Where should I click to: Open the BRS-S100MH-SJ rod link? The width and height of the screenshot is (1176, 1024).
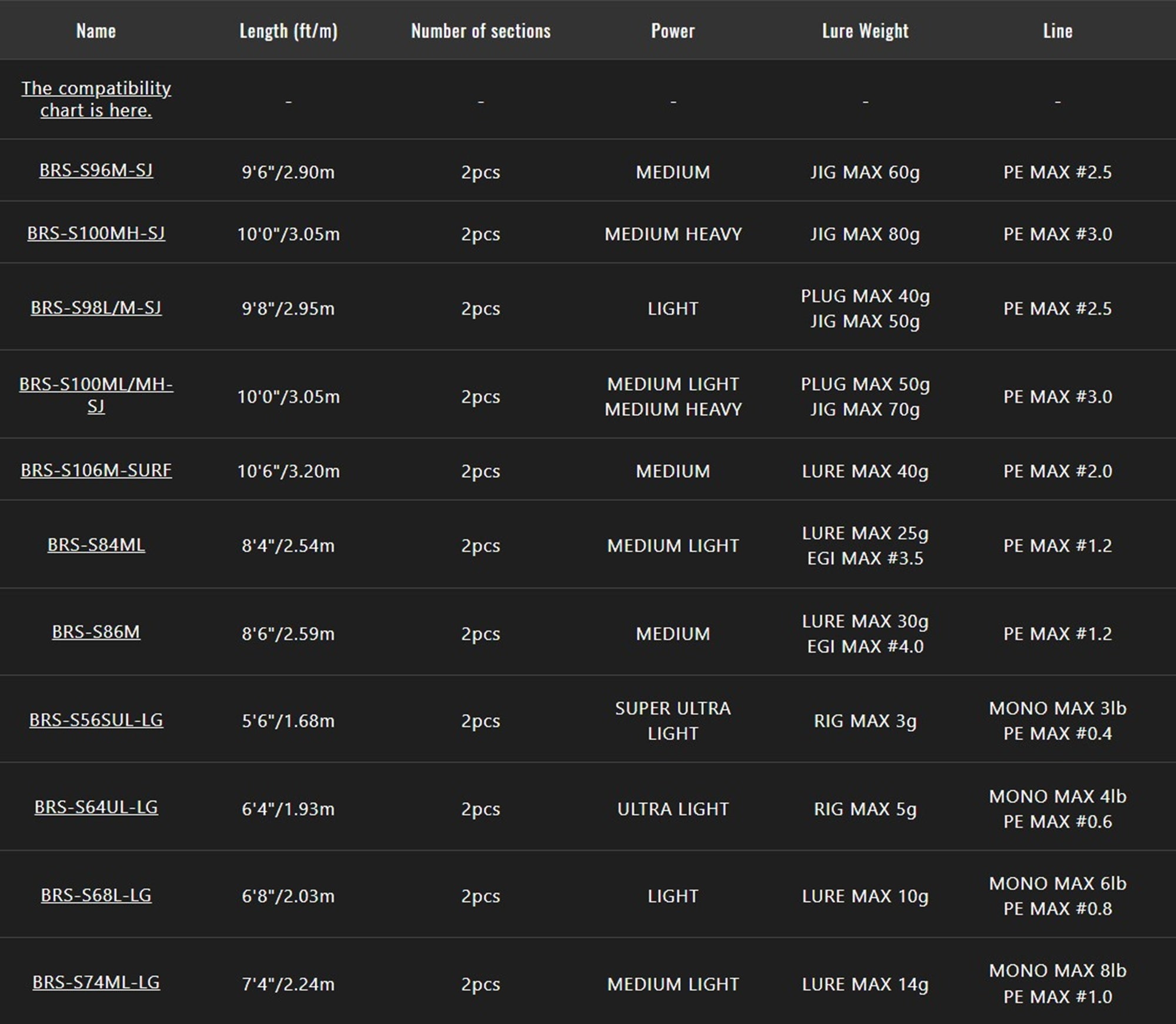(x=96, y=233)
